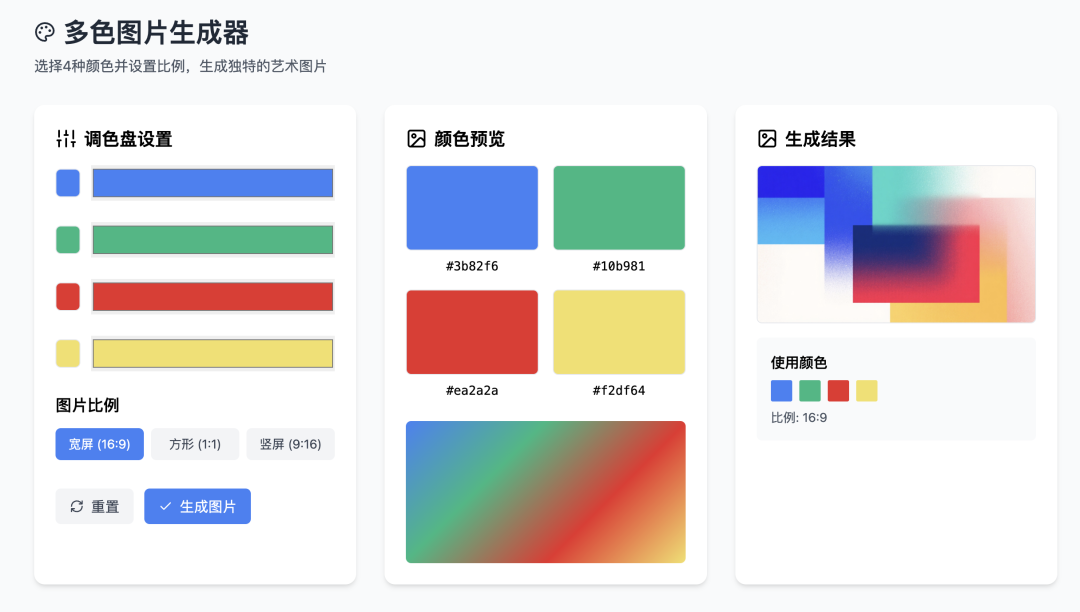Viewport: 1080px width, 612px height.
Task: Click the #10b981 green preview tile
Action: 619,208
